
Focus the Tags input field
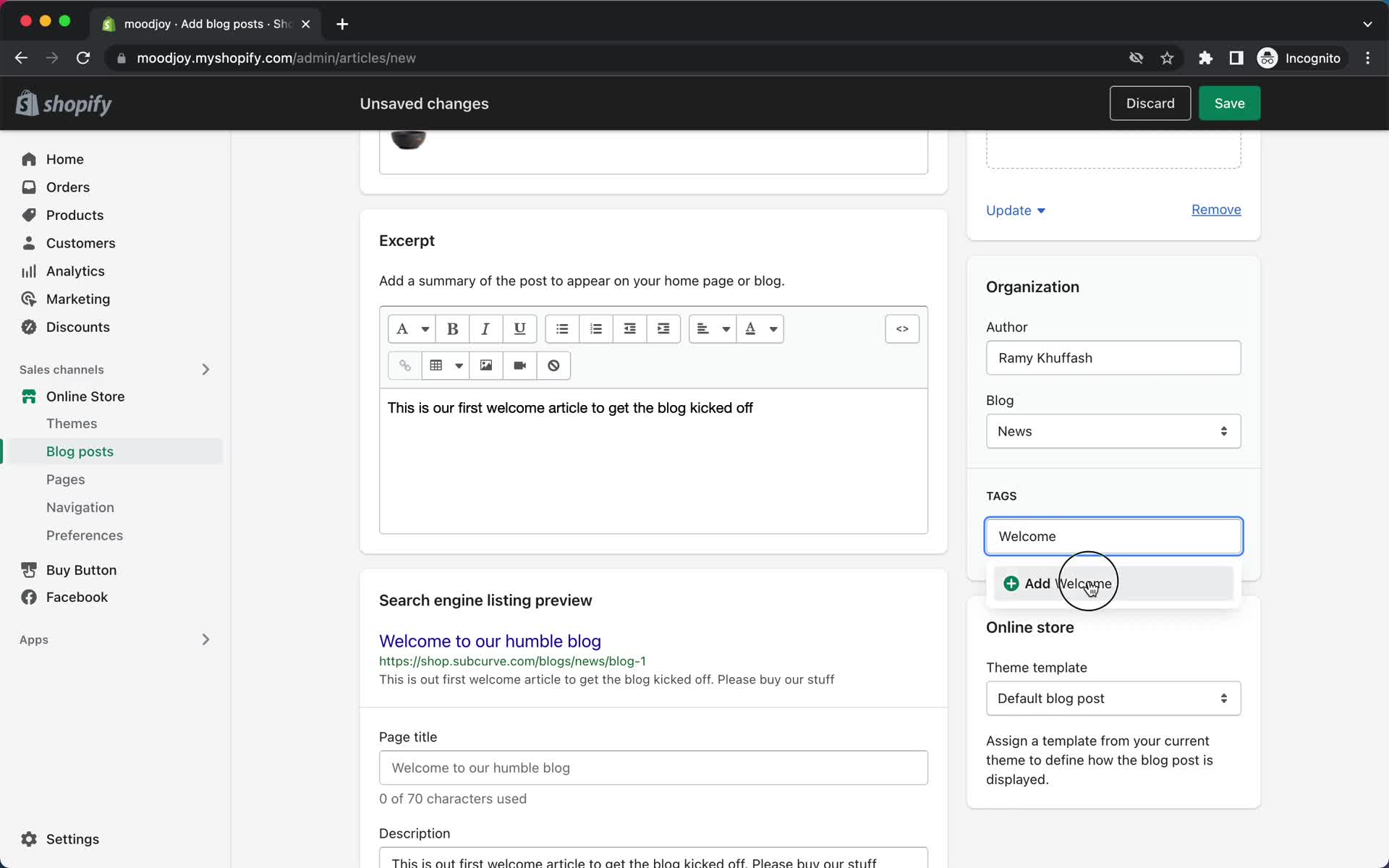pyautogui.click(x=1113, y=537)
